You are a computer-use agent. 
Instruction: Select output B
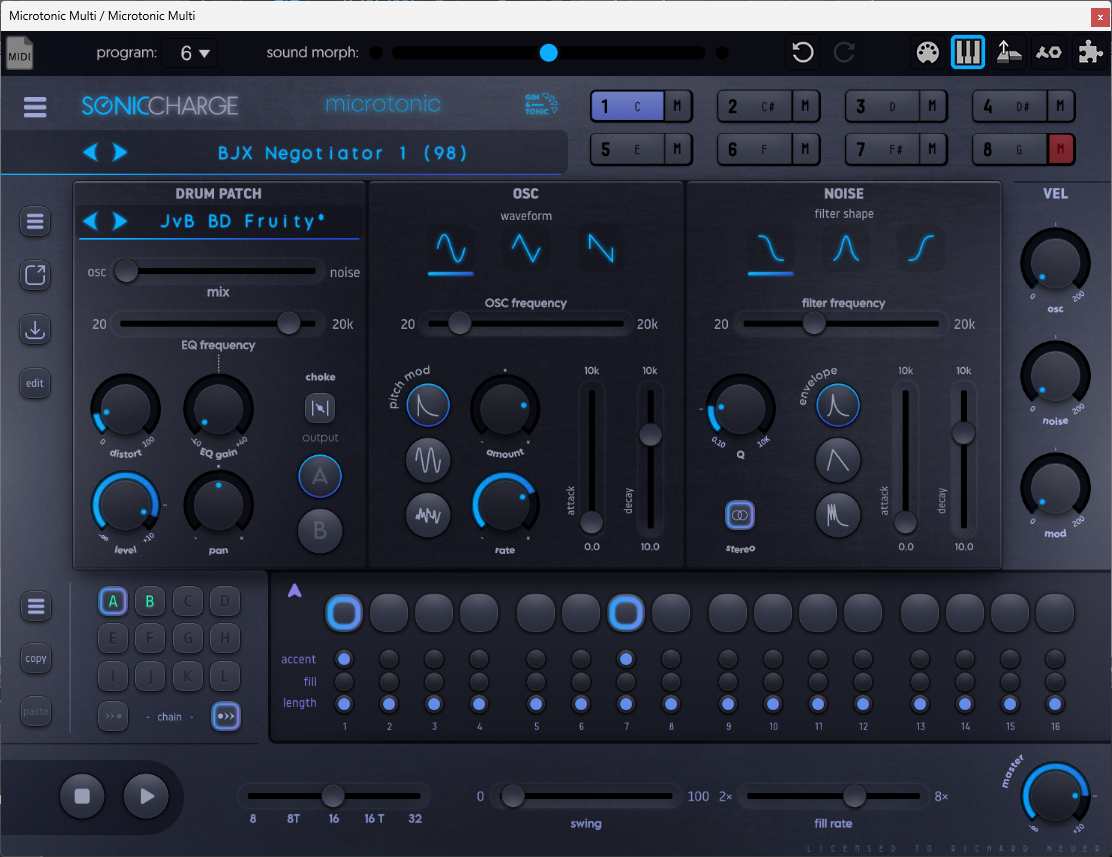point(320,531)
